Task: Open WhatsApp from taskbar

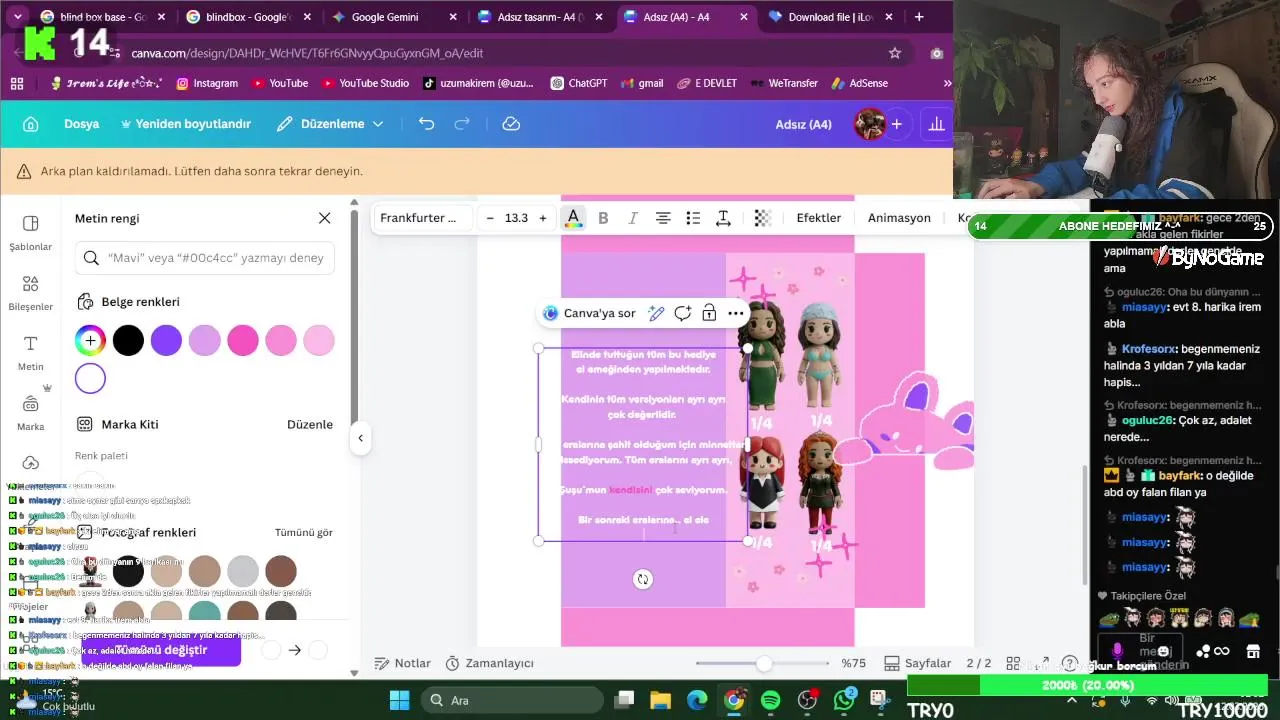Action: point(845,700)
